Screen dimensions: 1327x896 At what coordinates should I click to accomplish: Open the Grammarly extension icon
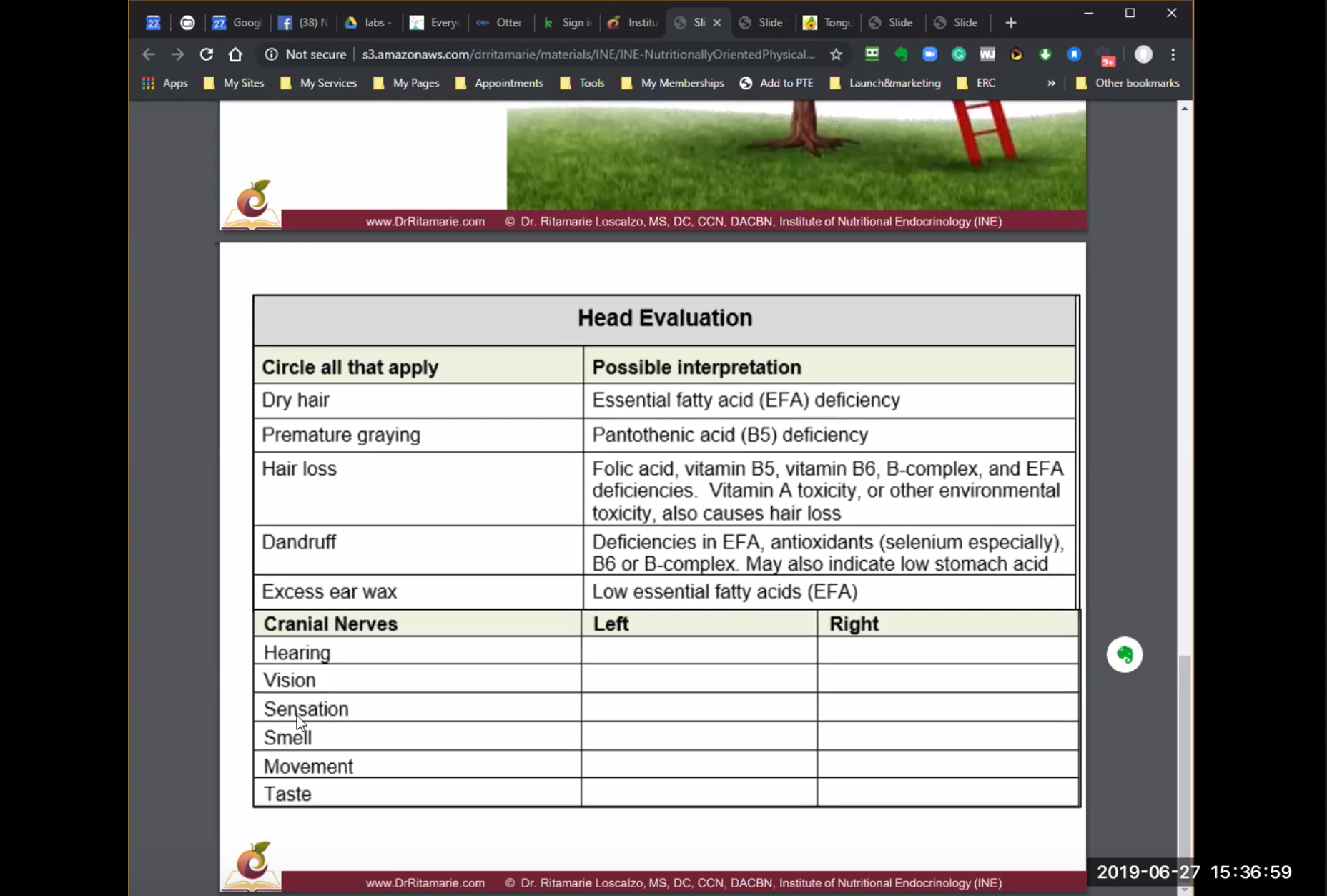tap(958, 54)
